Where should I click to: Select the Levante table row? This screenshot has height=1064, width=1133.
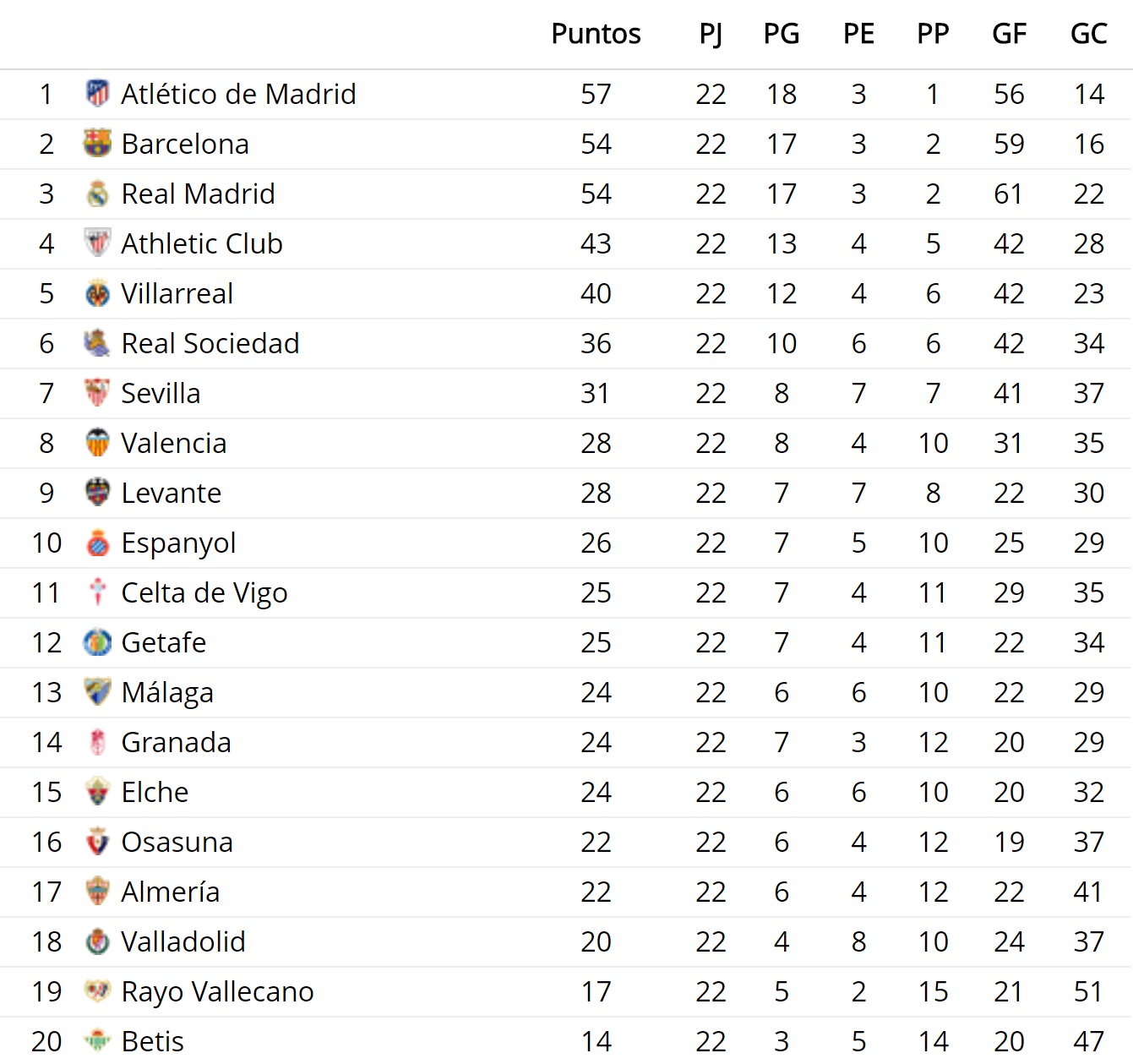566,493
